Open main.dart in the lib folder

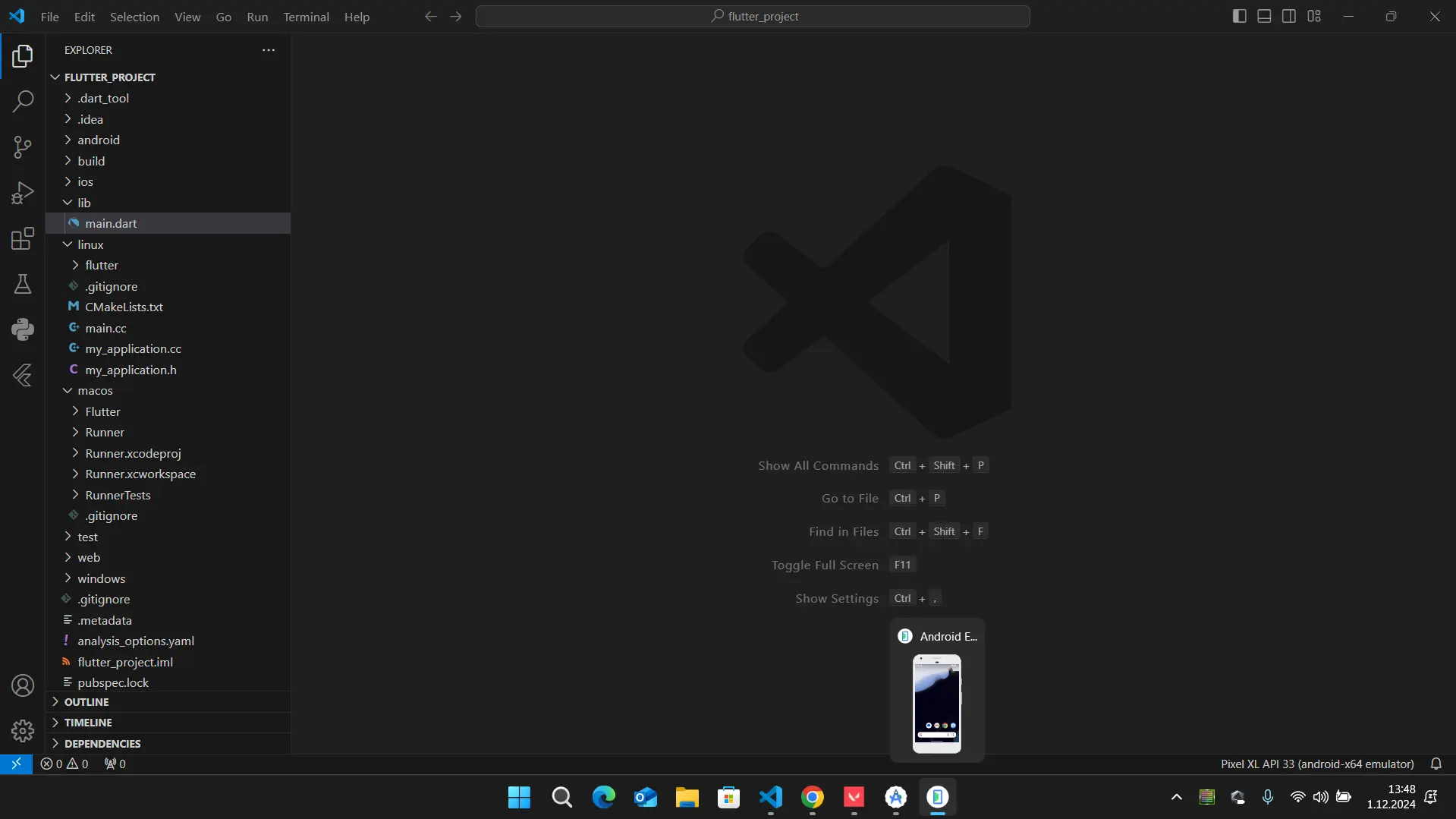[168, 224]
